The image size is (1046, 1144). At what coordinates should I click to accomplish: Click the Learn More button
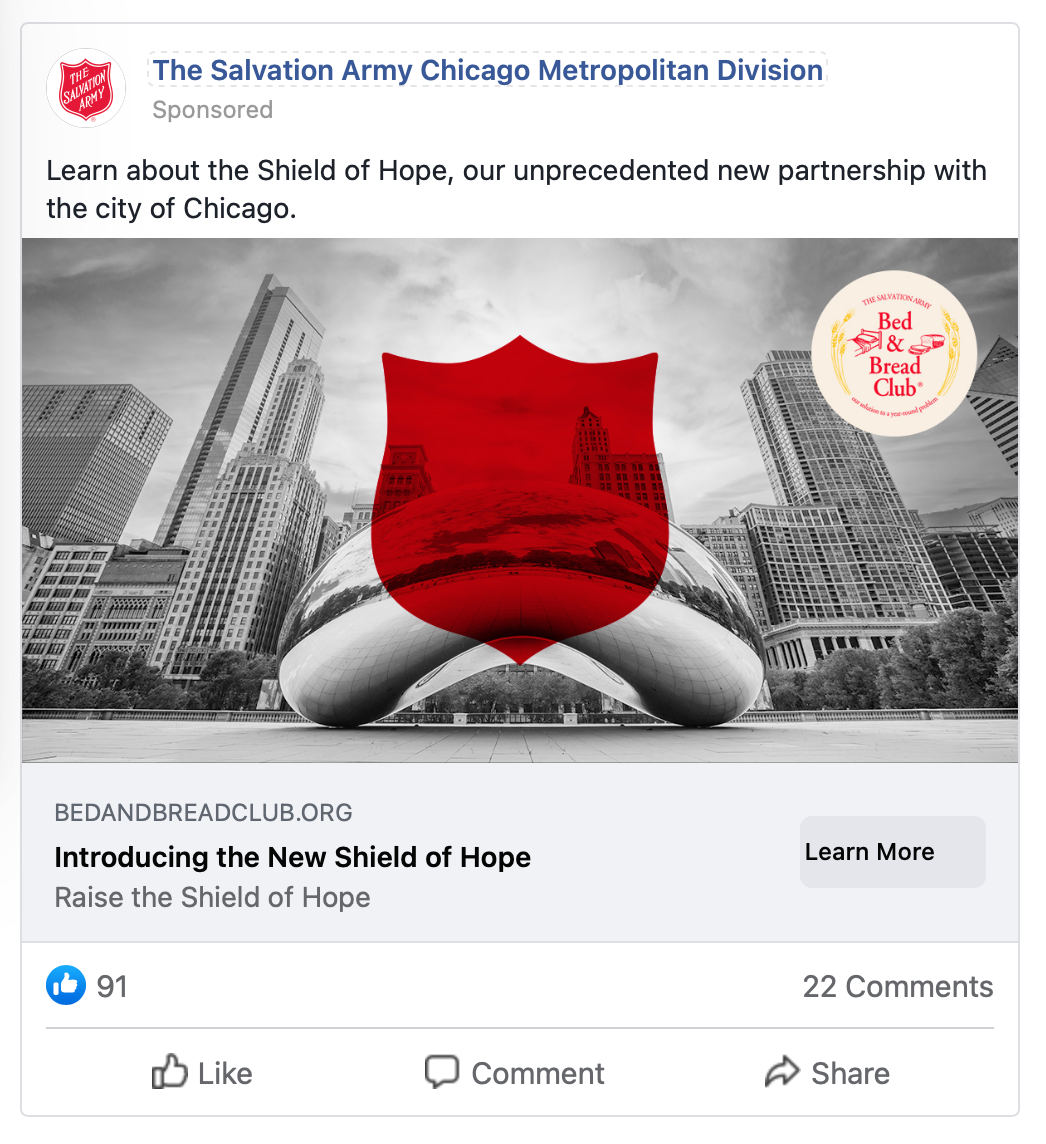pos(892,851)
